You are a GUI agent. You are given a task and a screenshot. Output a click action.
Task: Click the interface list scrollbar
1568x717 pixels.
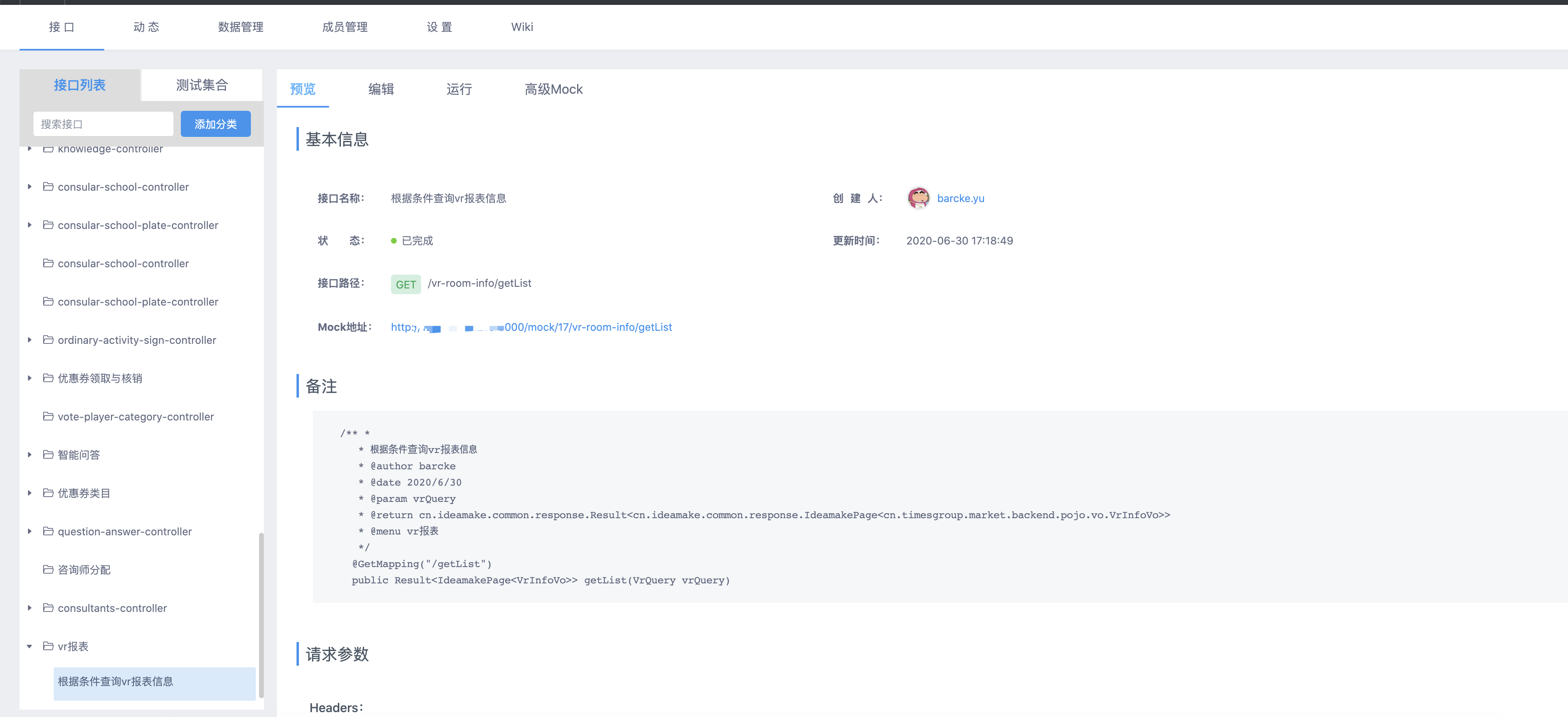pyautogui.click(x=261, y=615)
